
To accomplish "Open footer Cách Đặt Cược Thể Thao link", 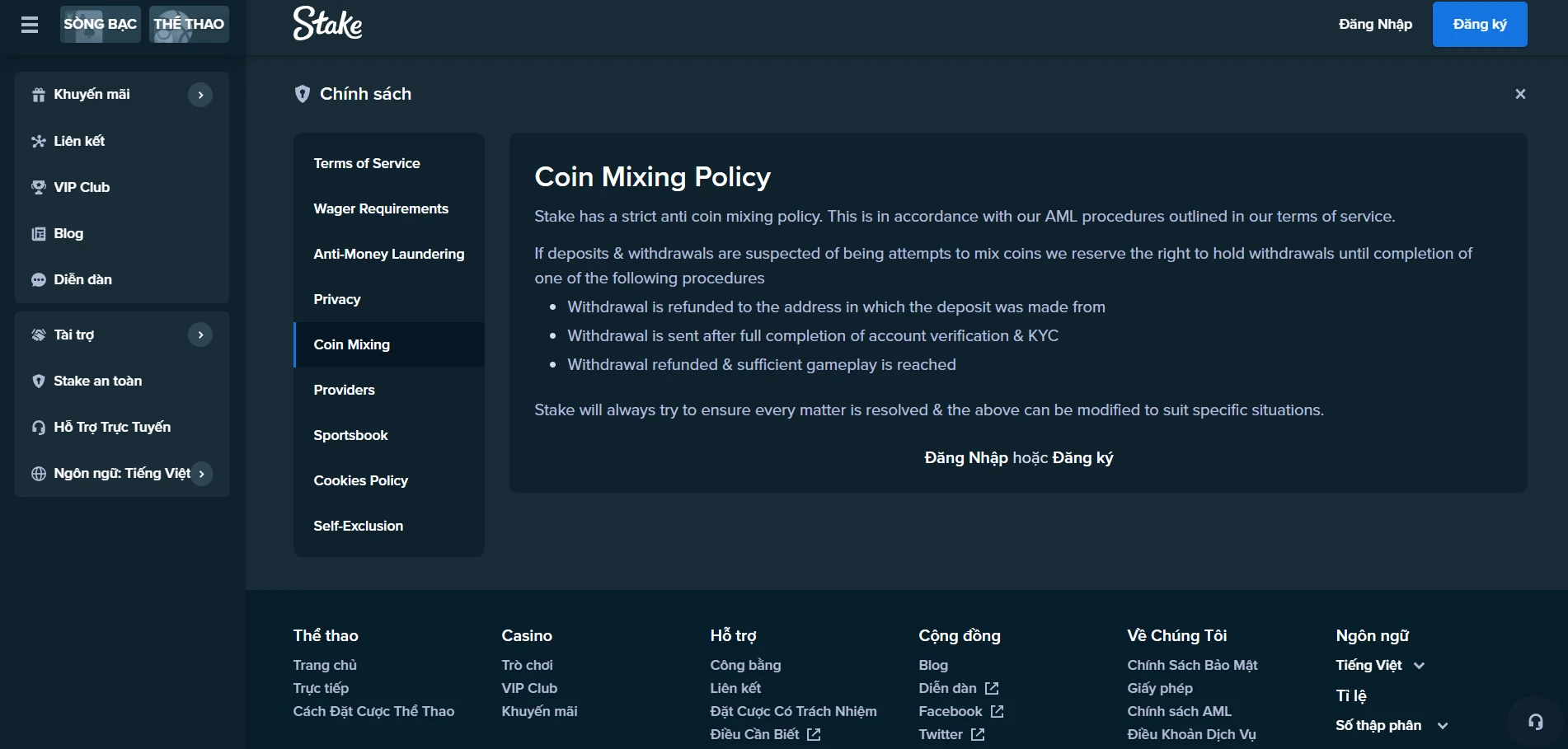I will pyautogui.click(x=373, y=711).
